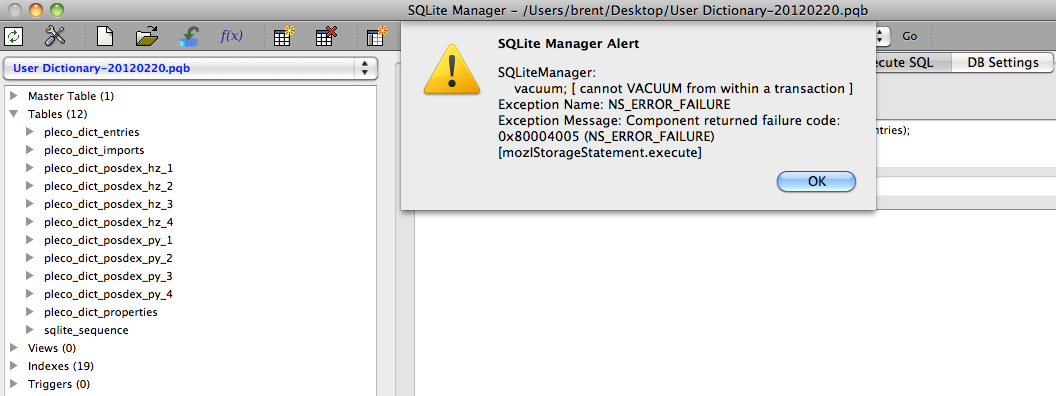Click the create-column table icon with star

376,36
